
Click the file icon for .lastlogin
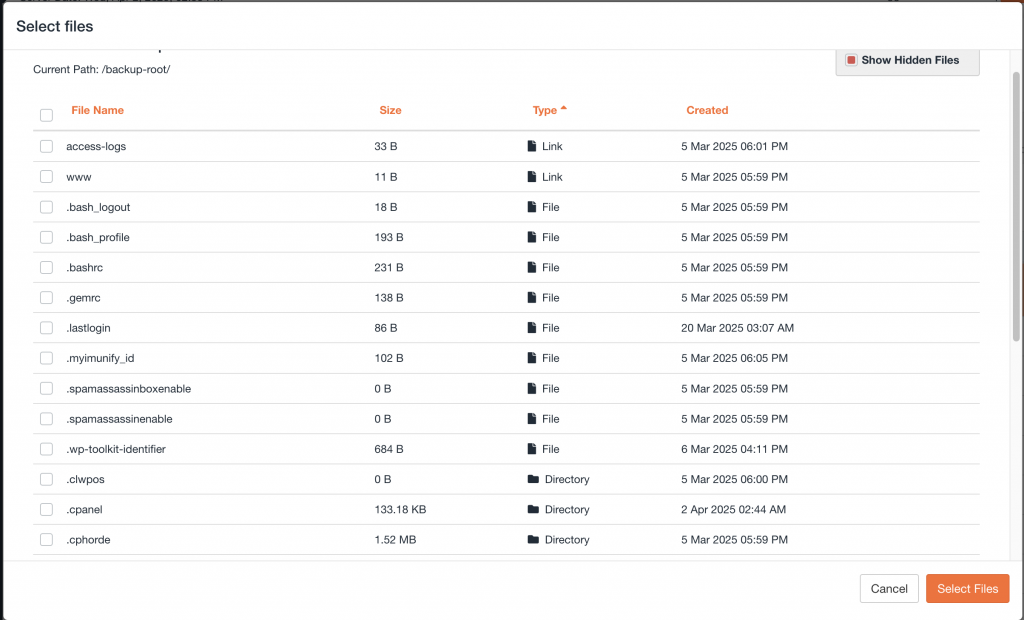click(x=532, y=328)
